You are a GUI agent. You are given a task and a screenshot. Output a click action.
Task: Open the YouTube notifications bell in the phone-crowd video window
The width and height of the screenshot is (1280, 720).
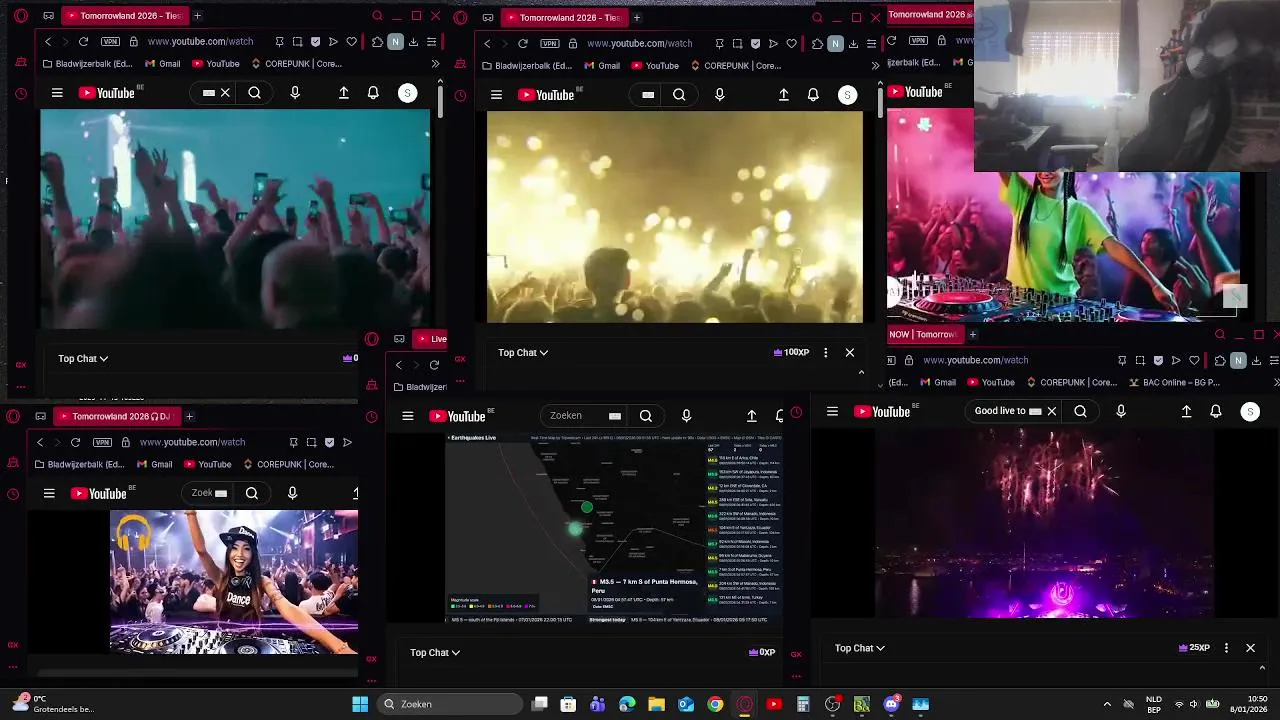373,93
